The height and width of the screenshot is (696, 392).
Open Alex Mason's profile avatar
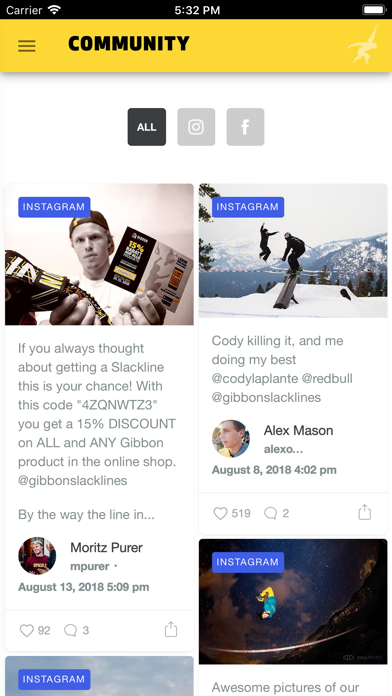pos(231,439)
